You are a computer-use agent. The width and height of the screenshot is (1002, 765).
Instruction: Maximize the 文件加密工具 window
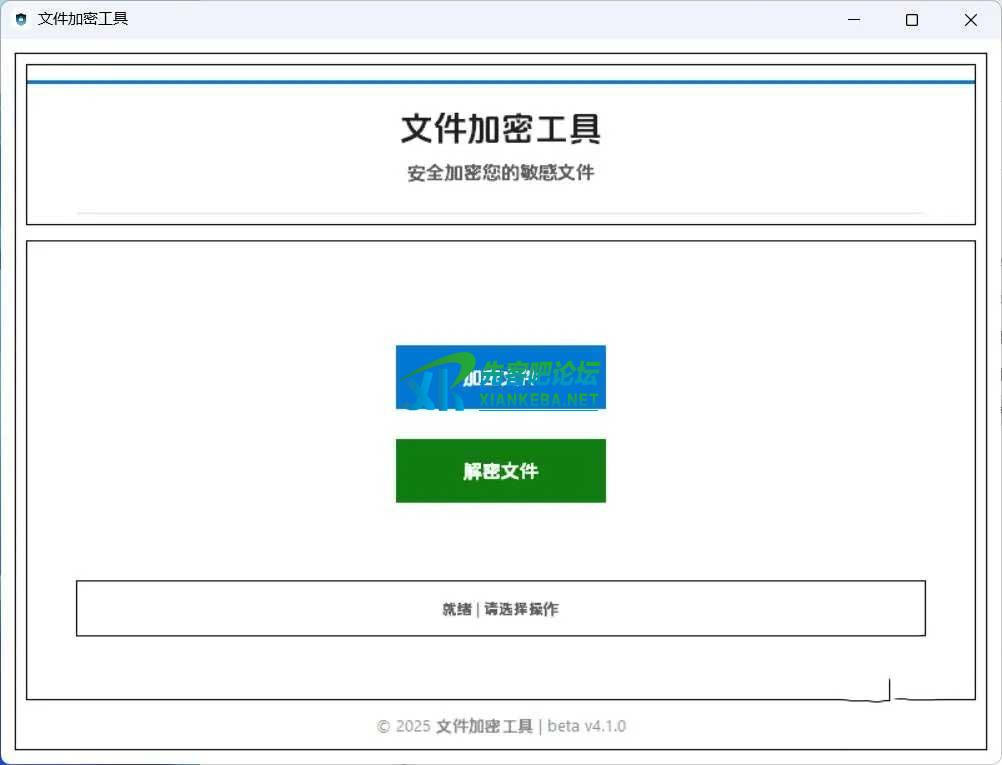pyautogui.click(x=911, y=19)
